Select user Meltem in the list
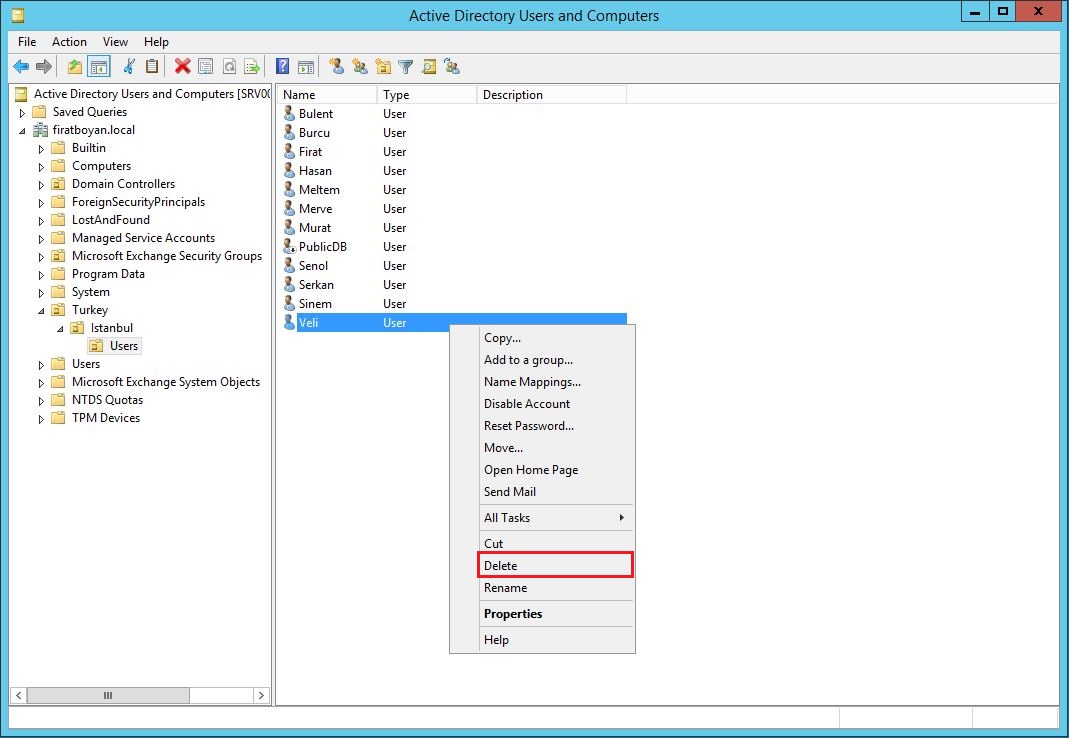The height and width of the screenshot is (738, 1069). 319,190
